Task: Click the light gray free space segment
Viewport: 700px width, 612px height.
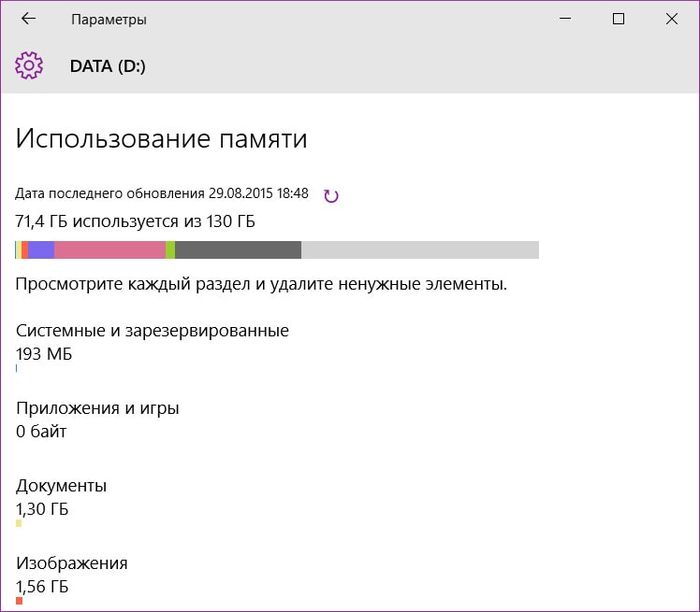Action: tap(420, 250)
